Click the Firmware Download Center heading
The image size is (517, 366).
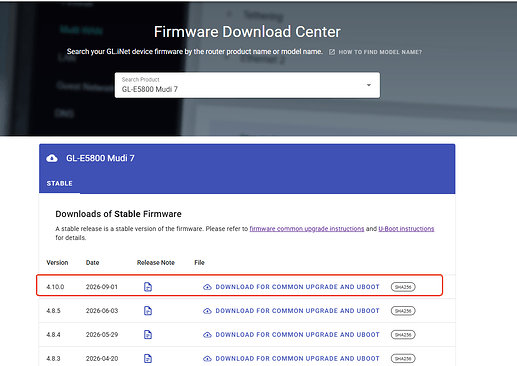[x=247, y=32]
